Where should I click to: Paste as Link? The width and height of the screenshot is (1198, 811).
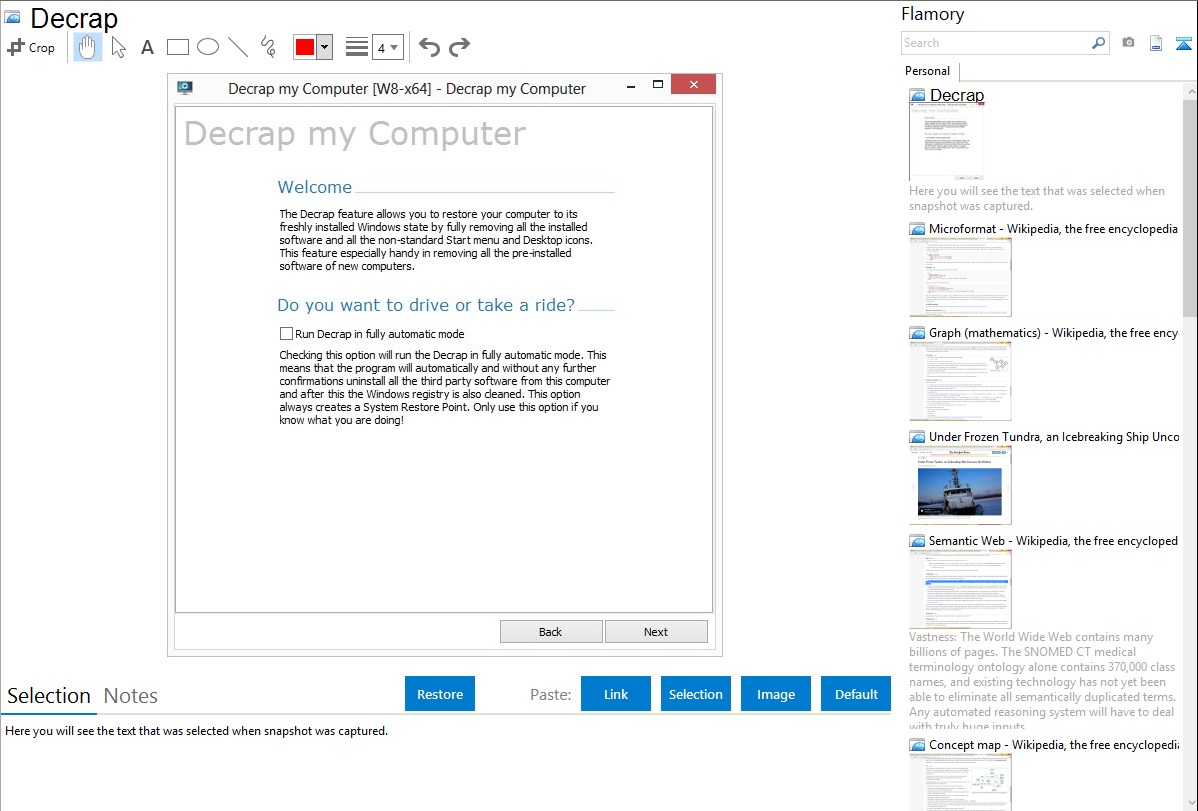click(x=616, y=694)
